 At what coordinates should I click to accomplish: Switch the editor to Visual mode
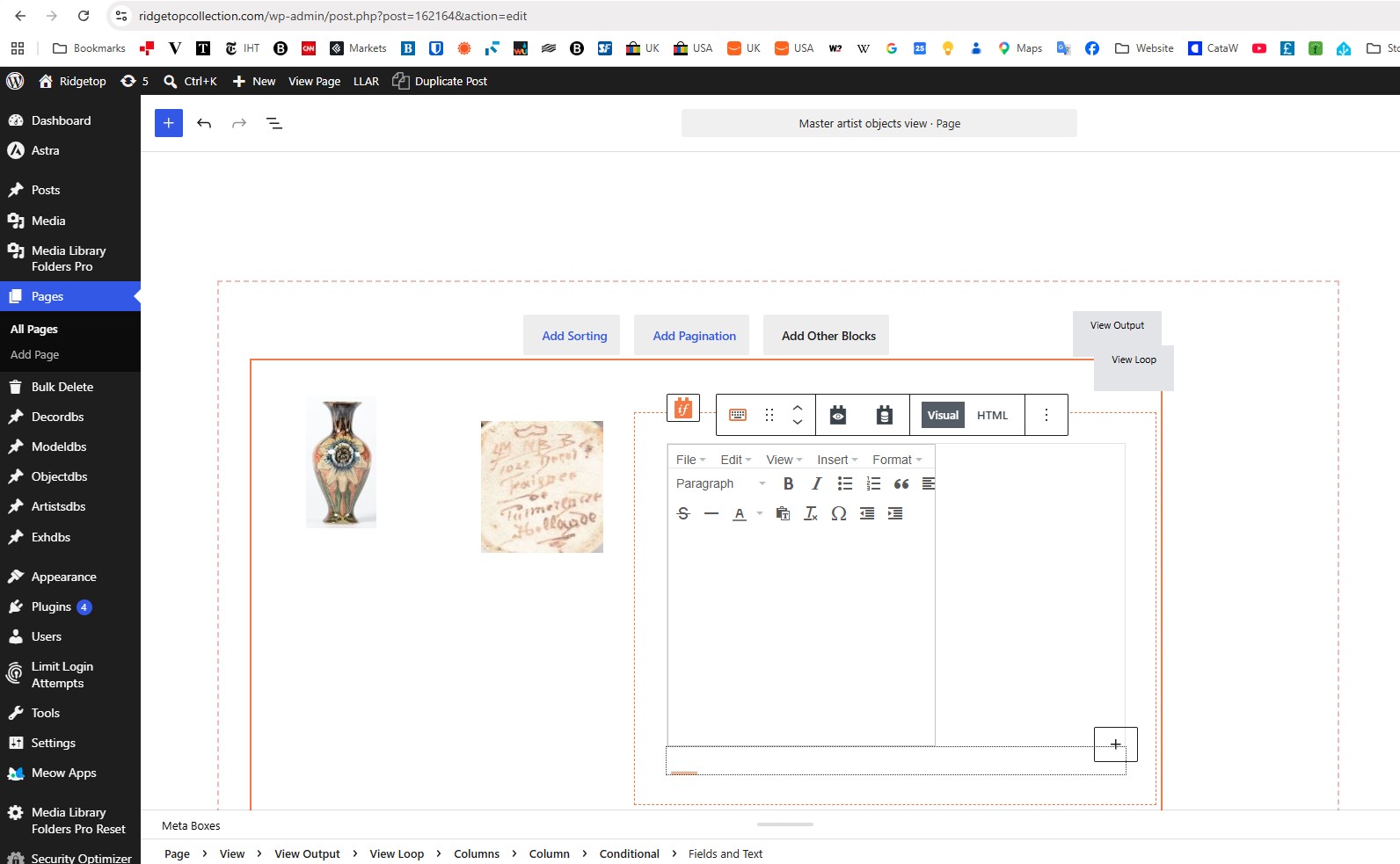(x=943, y=415)
